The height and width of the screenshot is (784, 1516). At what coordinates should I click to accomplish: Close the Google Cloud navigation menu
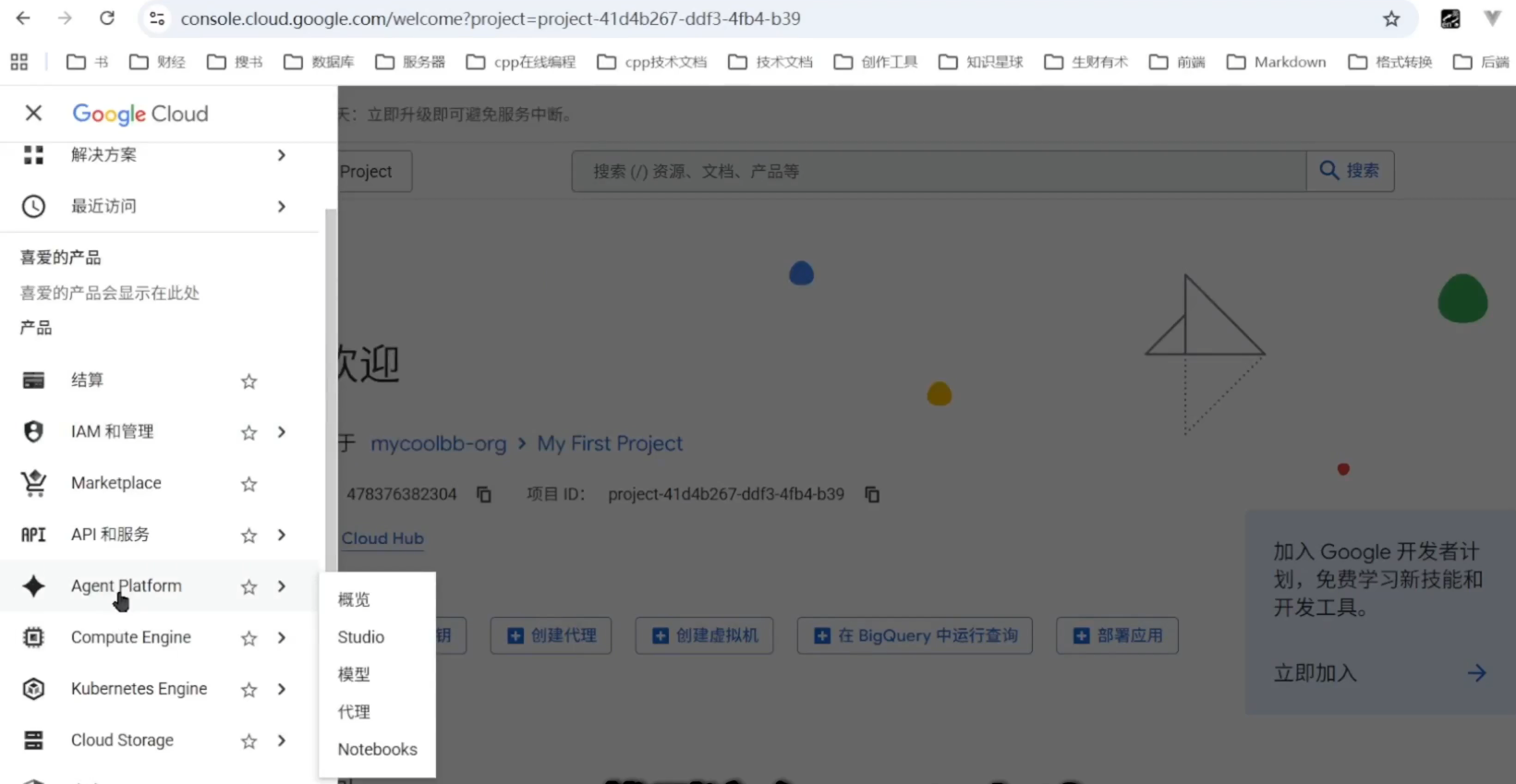33,113
